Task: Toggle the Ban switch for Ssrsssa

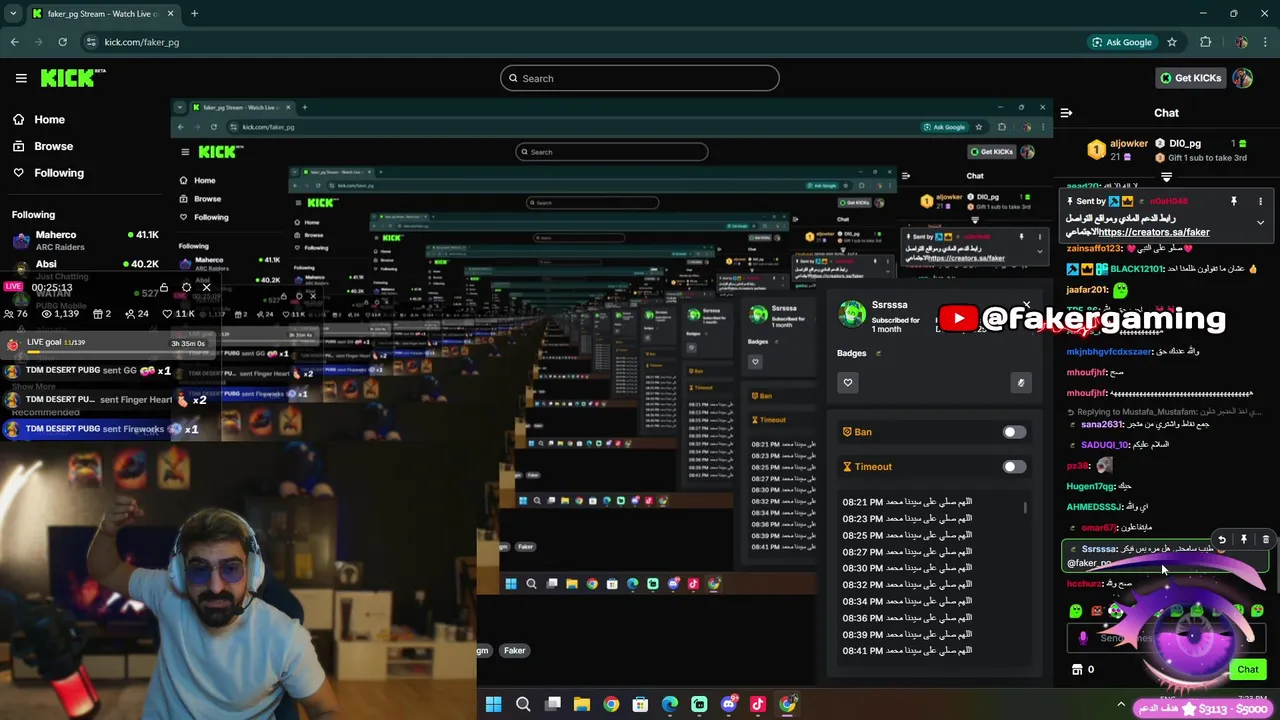Action: (1014, 432)
